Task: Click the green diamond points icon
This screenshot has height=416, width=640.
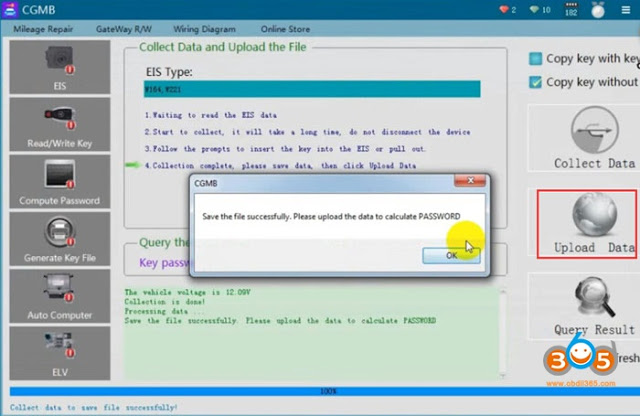Action: (x=534, y=9)
